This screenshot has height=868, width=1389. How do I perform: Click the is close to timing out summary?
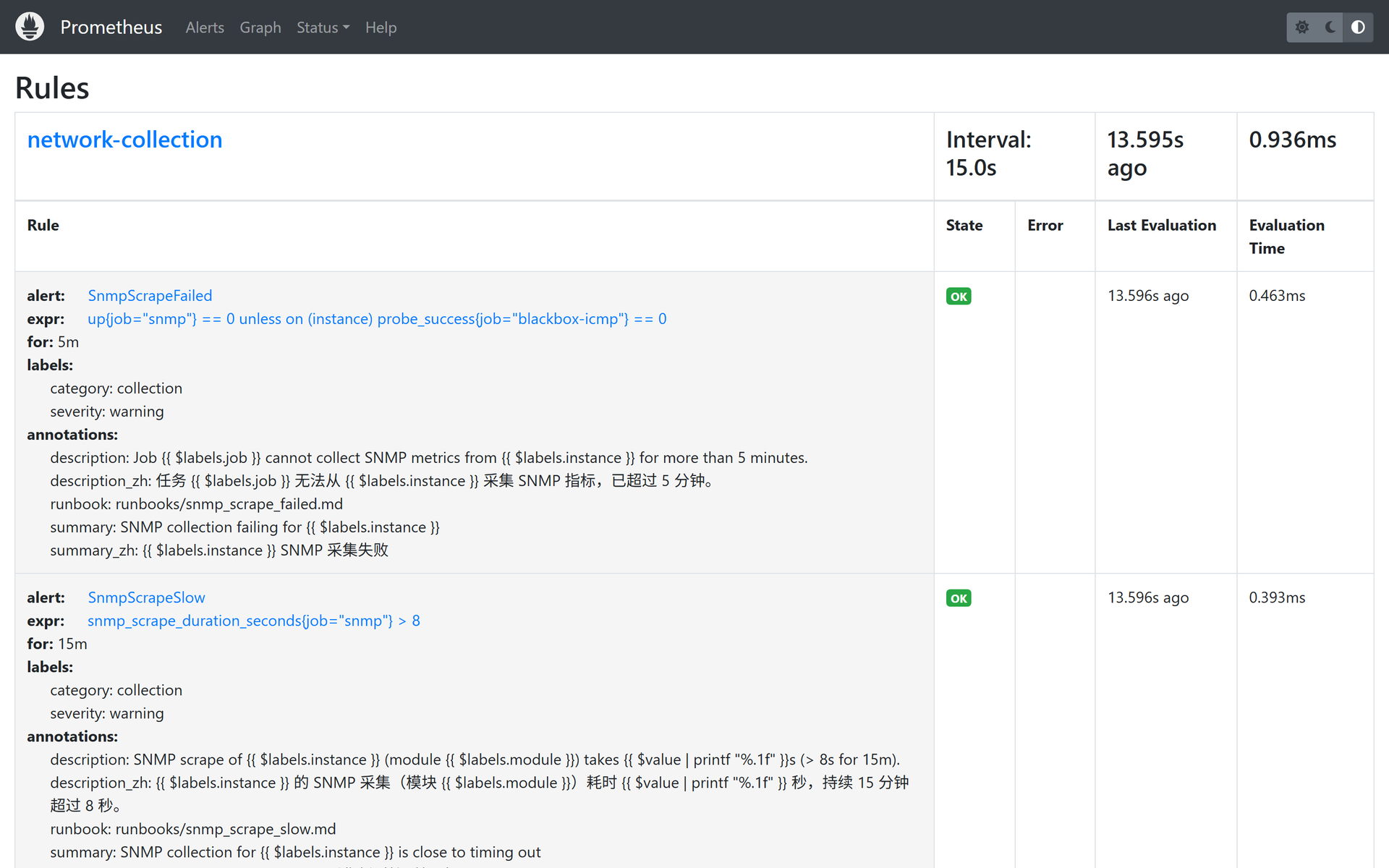(295, 852)
